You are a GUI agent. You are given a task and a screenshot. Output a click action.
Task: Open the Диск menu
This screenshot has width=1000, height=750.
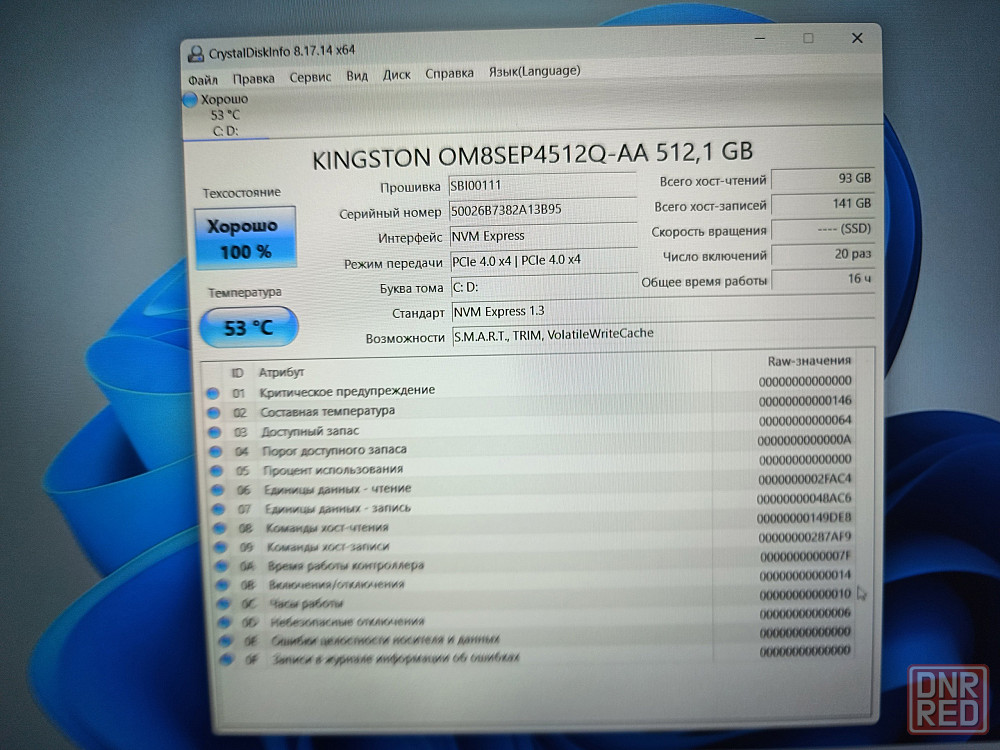click(x=397, y=75)
